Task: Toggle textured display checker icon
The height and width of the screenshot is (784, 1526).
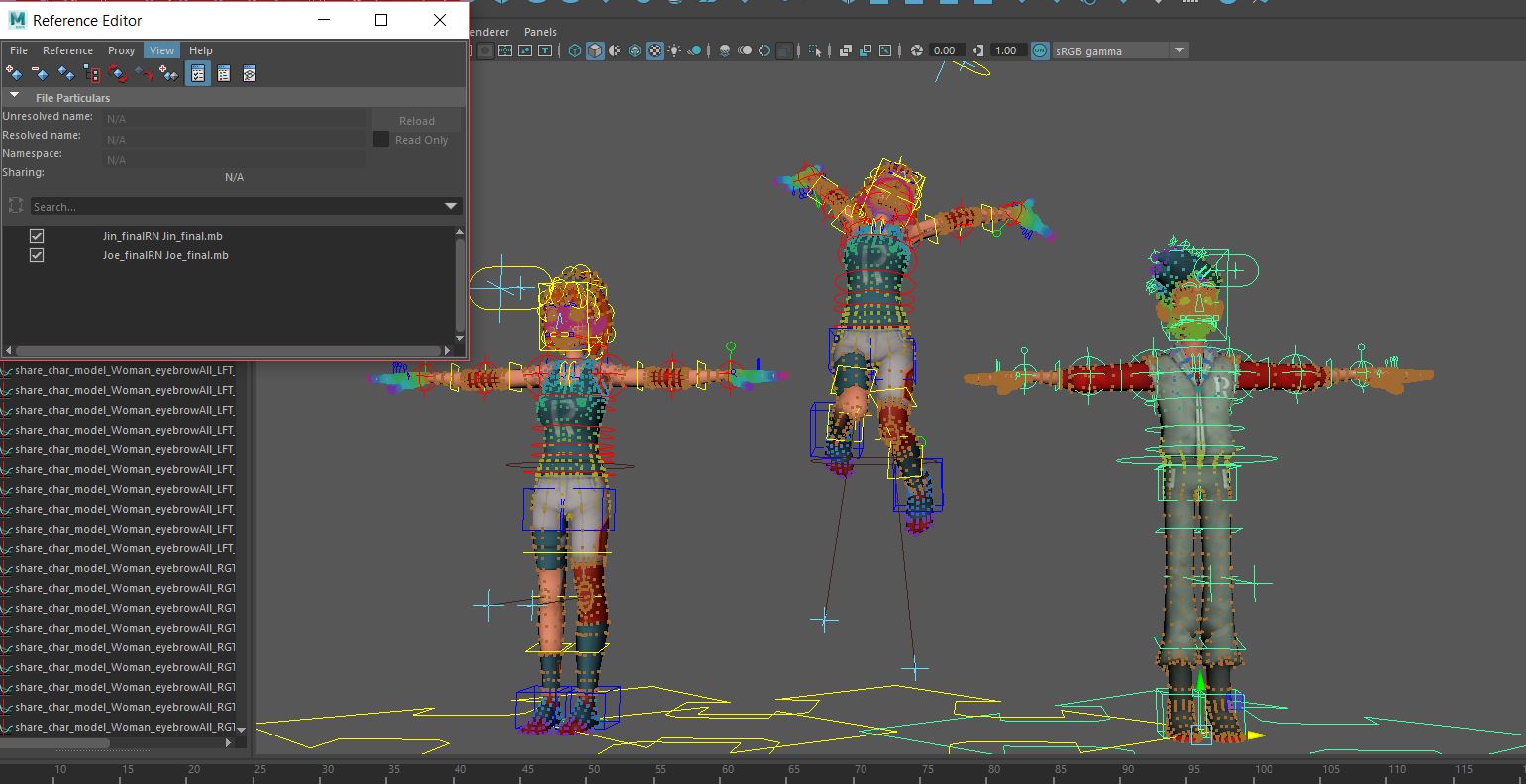Action: click(x=655, y=50)
